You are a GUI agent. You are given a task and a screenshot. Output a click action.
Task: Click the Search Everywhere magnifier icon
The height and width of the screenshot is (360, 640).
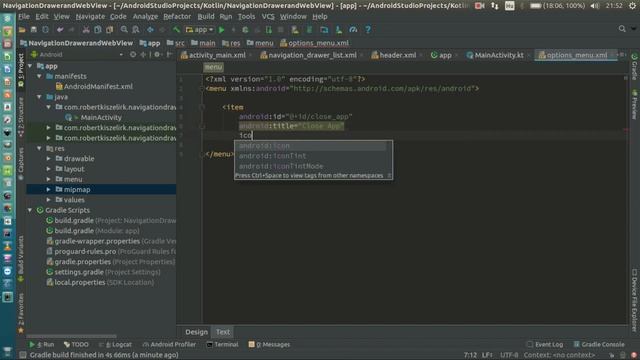[x=622, y=29]
